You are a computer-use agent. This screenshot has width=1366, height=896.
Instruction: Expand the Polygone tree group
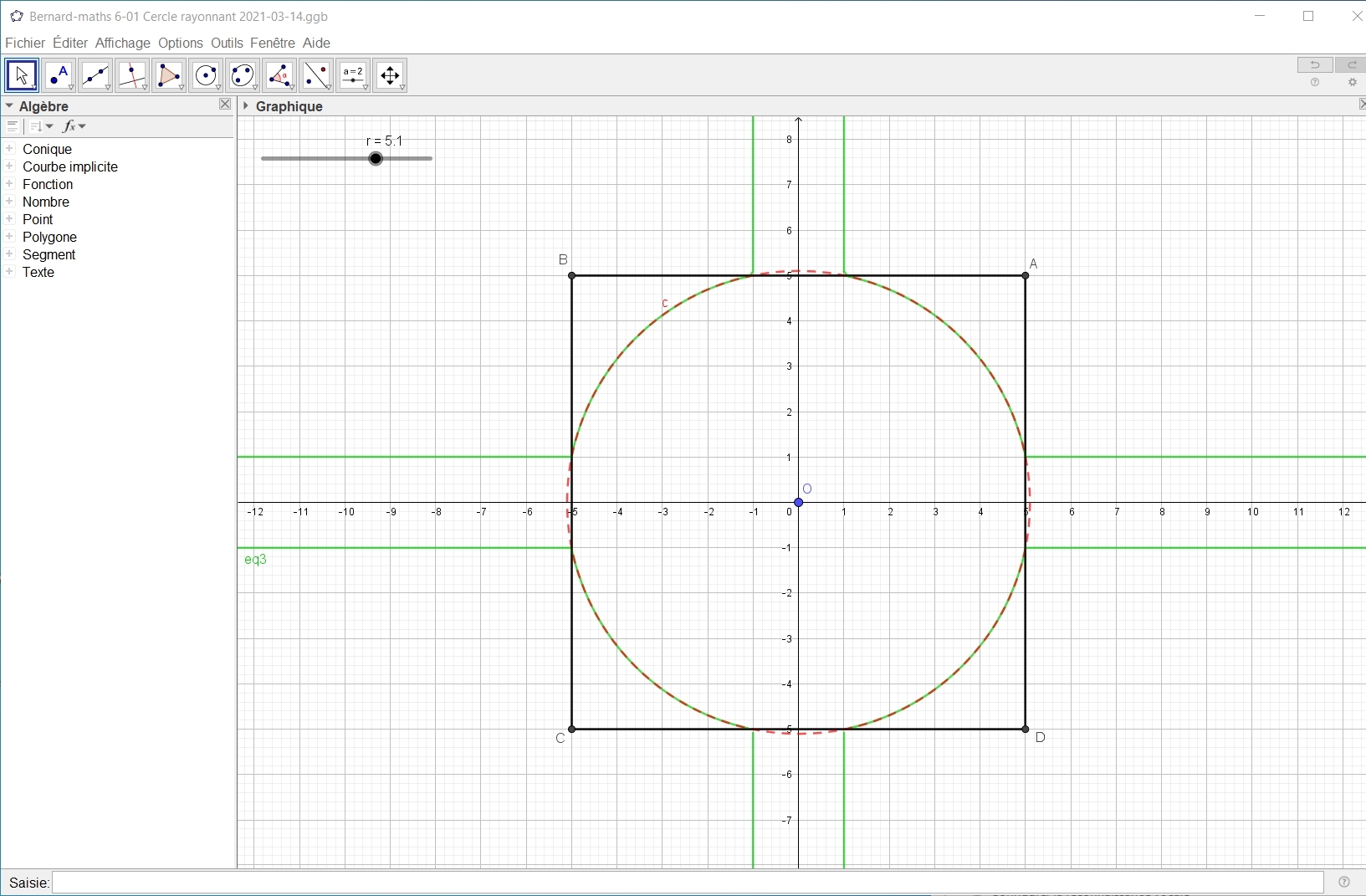click(x=10, y=237)
